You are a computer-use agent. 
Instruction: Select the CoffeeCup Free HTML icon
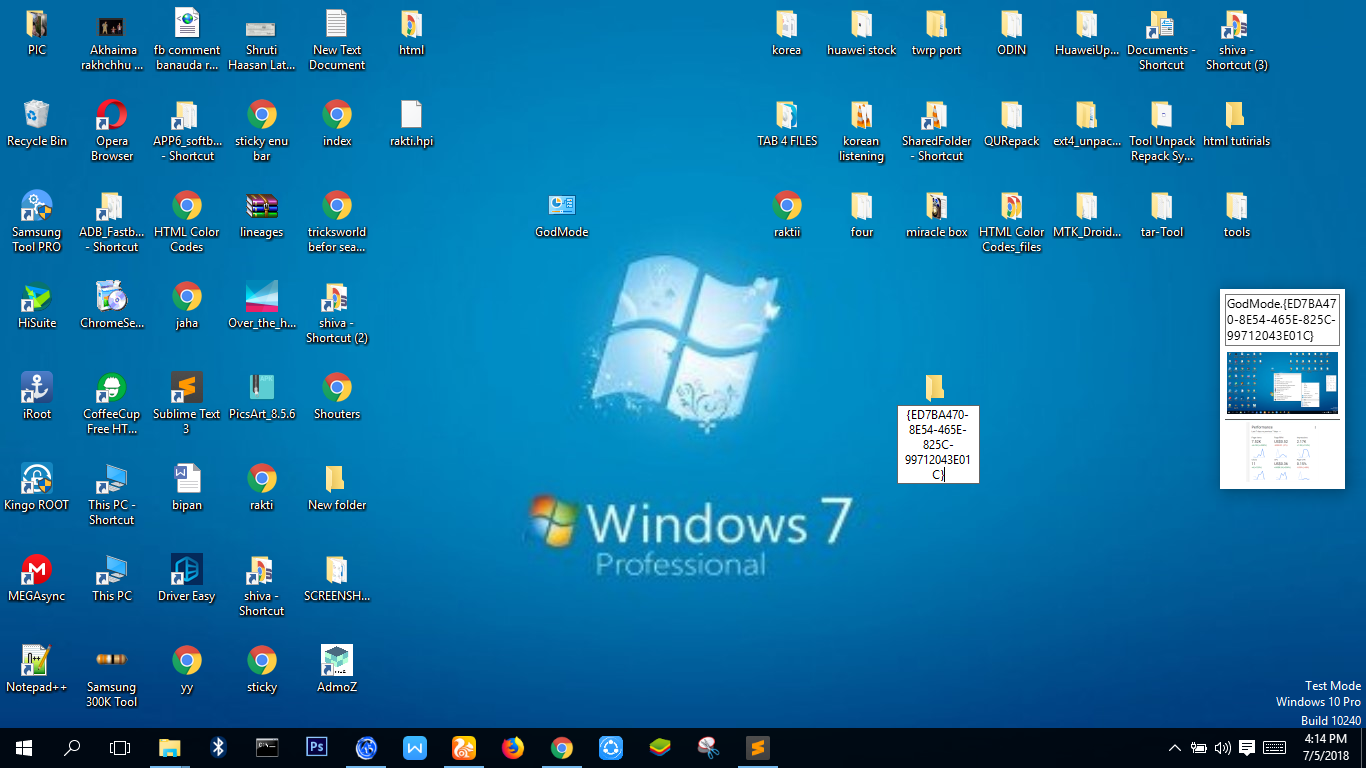tap(112, 404)
